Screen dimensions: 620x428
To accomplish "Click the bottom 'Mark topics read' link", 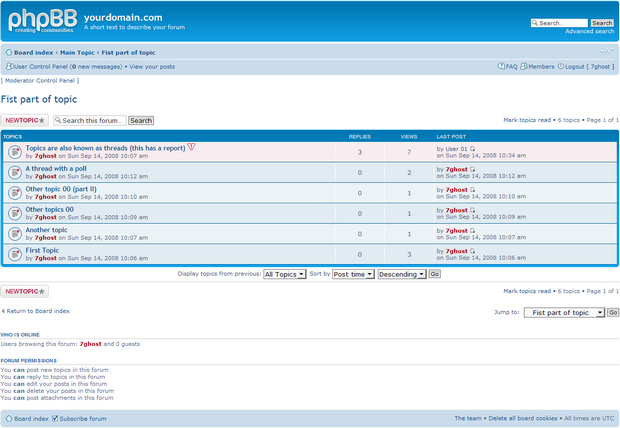I will (x=527, y=291).
